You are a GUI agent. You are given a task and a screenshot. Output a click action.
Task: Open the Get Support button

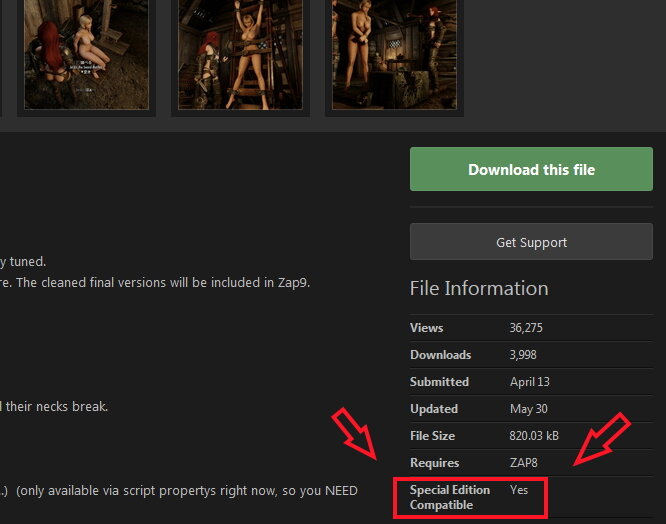[x=531, y=242]
